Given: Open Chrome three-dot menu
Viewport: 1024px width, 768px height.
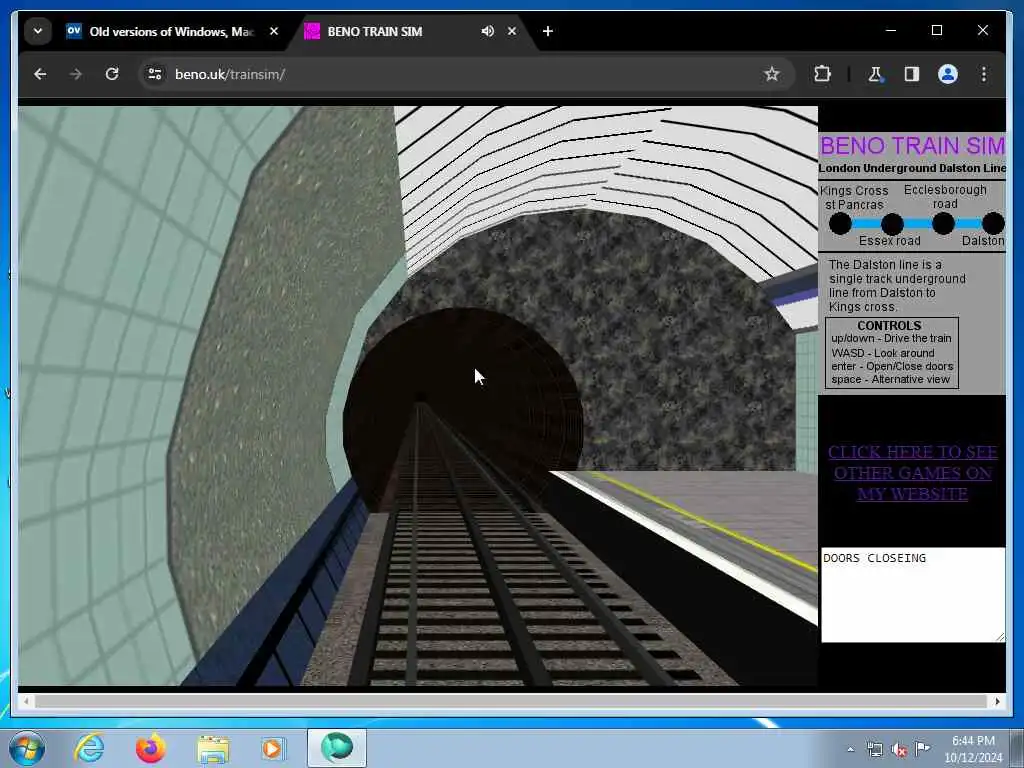Looking at the screenshot, I should (x=984, y=74).
